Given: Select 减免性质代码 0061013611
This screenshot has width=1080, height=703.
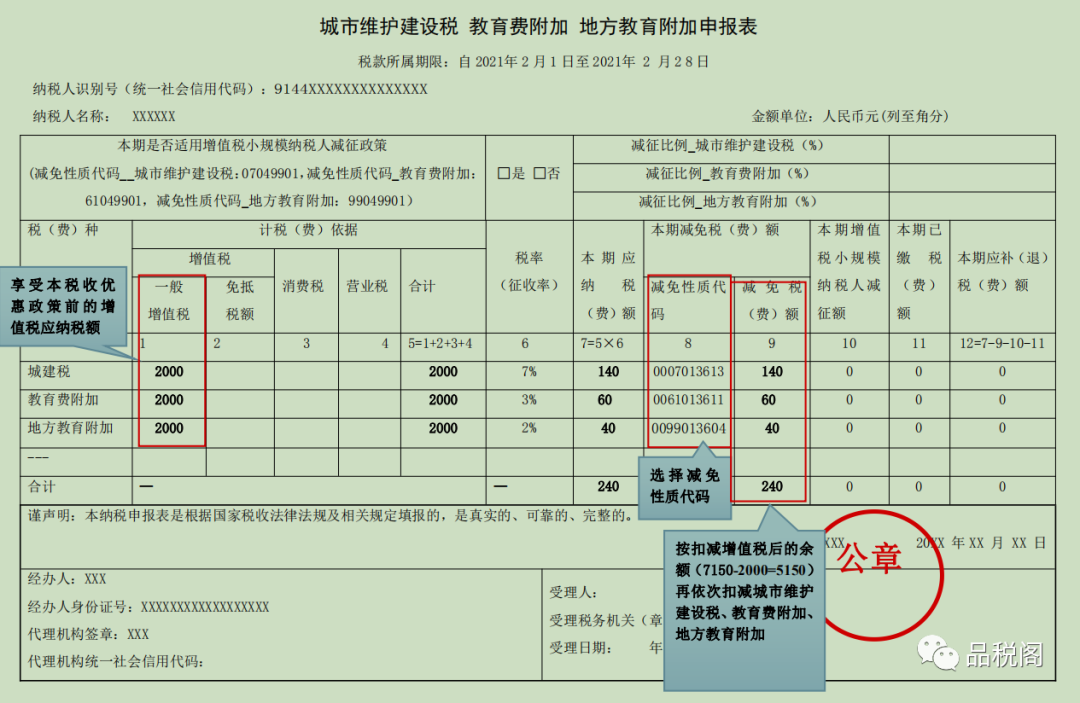Looking at the screenshot, I should tap(688, 400).
